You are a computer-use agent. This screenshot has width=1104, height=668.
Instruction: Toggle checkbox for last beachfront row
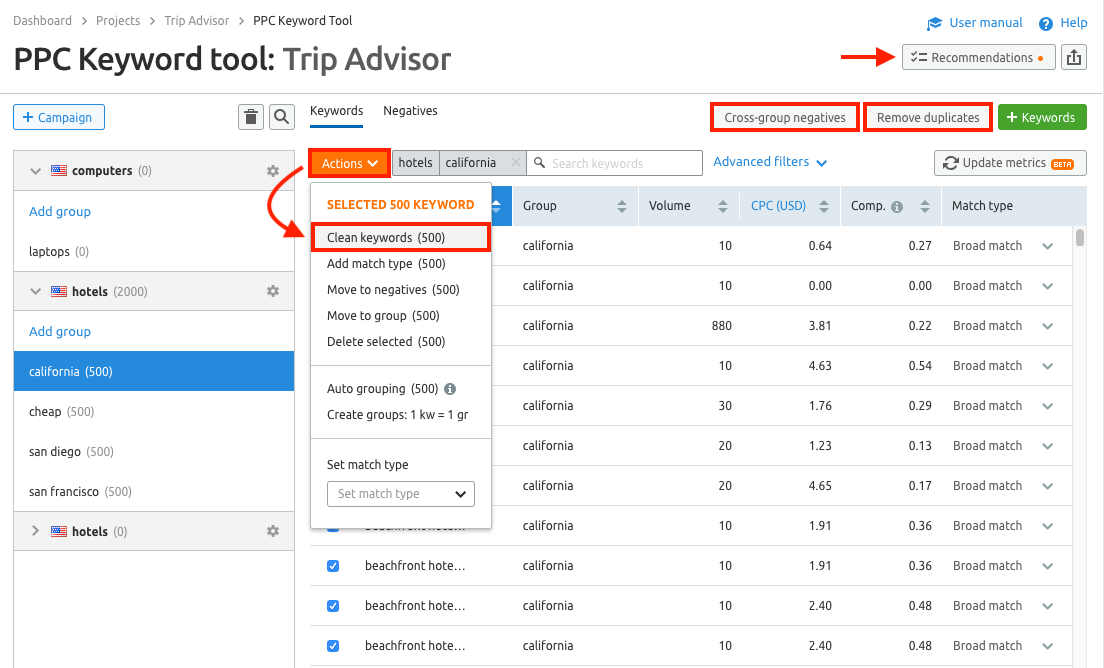(x=333, y=646)
